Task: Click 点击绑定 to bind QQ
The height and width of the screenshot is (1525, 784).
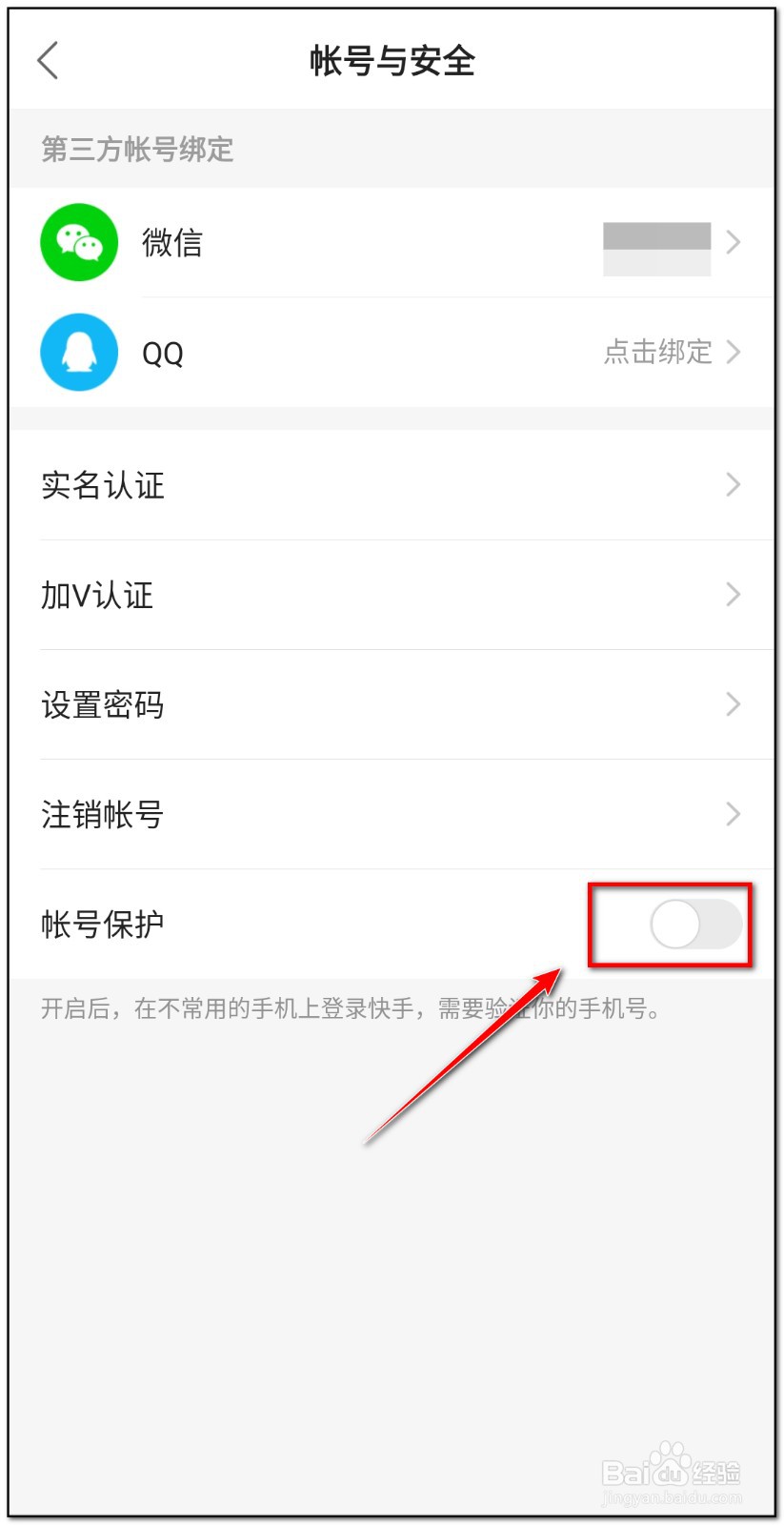Action: pos(658,352)
